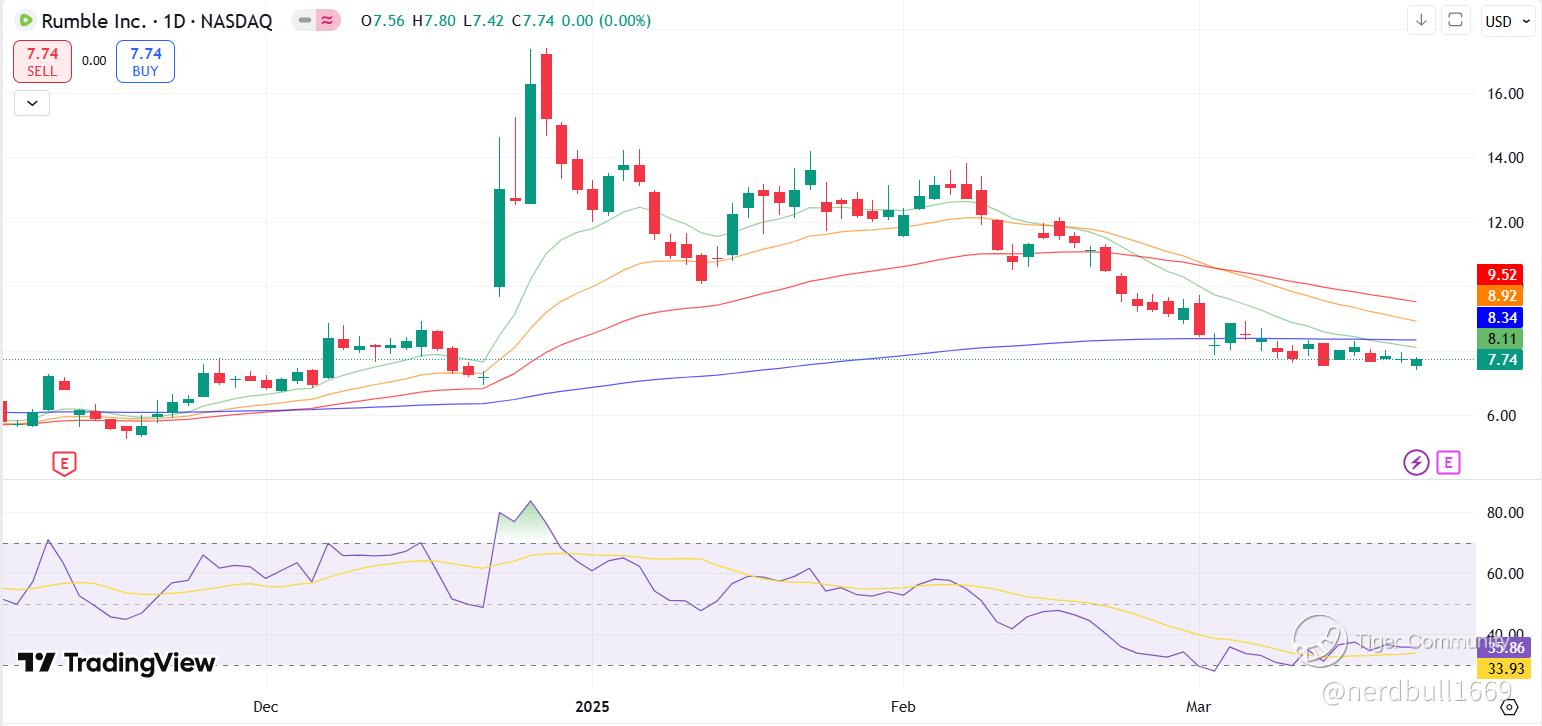Click the 60.00 RSI axis label
The width and height of the screenshot is (1542, 726).
[x=1505, y=573]
